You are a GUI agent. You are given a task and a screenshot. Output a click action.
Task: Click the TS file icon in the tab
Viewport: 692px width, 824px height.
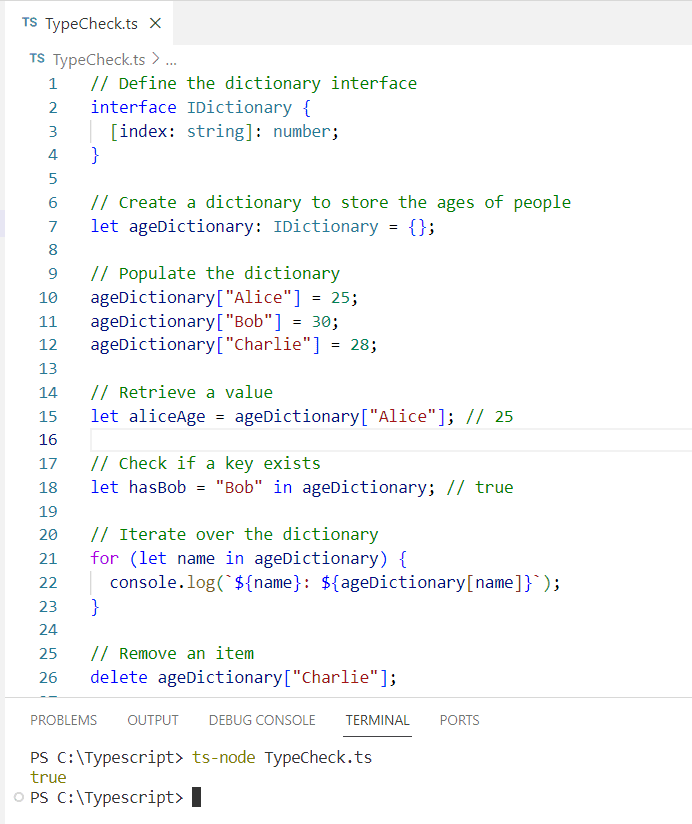point(30,23)
